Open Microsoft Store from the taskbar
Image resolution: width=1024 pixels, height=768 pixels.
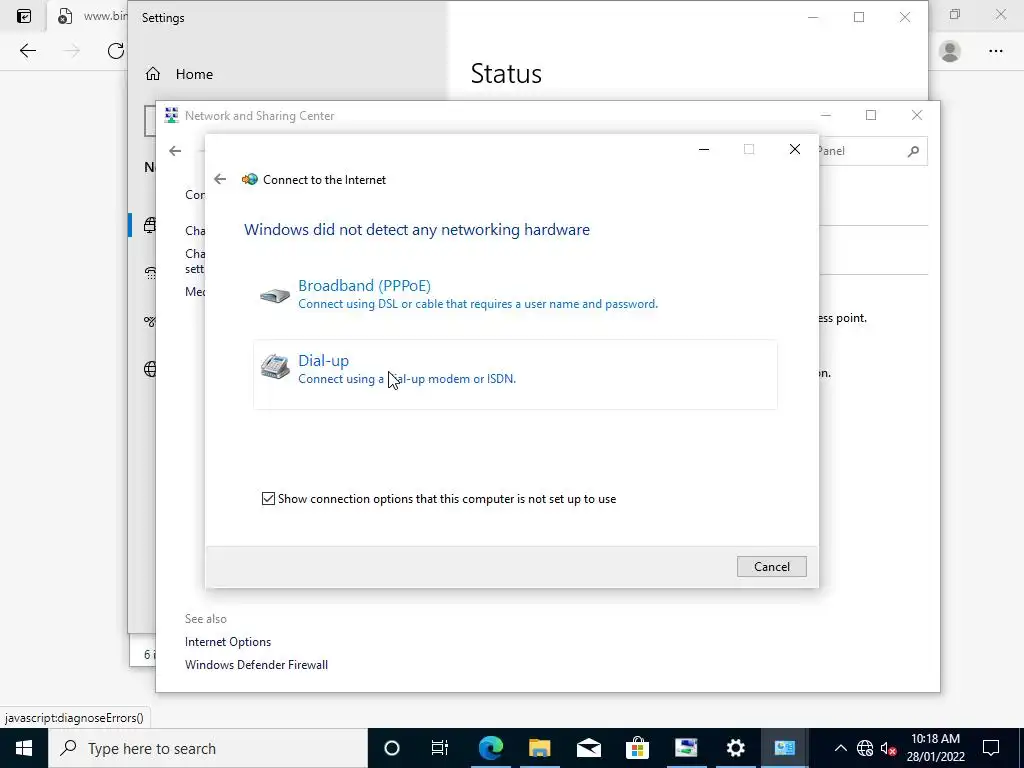click(x=637, y=748)
